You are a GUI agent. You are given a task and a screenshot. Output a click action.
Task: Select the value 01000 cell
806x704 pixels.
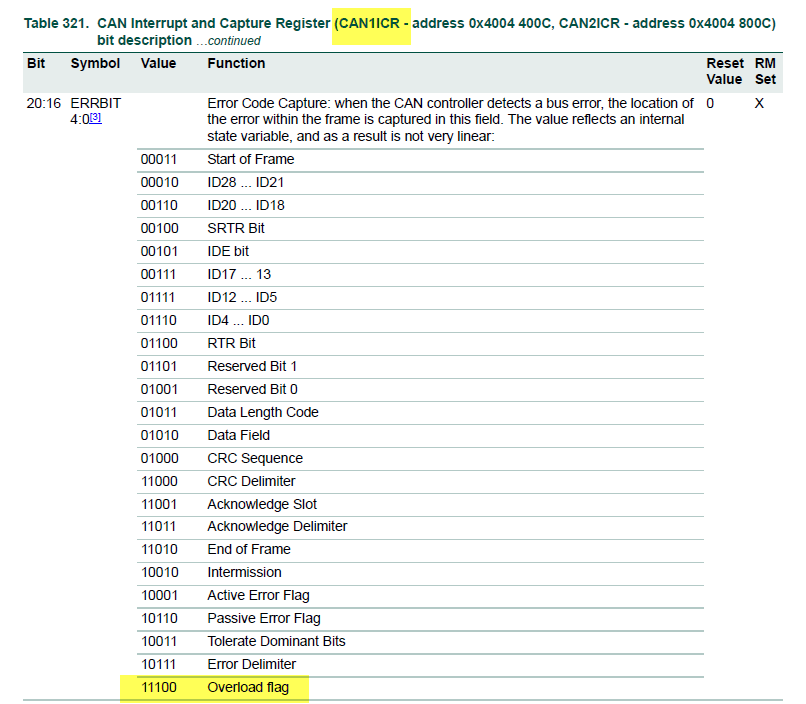click(x=159, y=458)
